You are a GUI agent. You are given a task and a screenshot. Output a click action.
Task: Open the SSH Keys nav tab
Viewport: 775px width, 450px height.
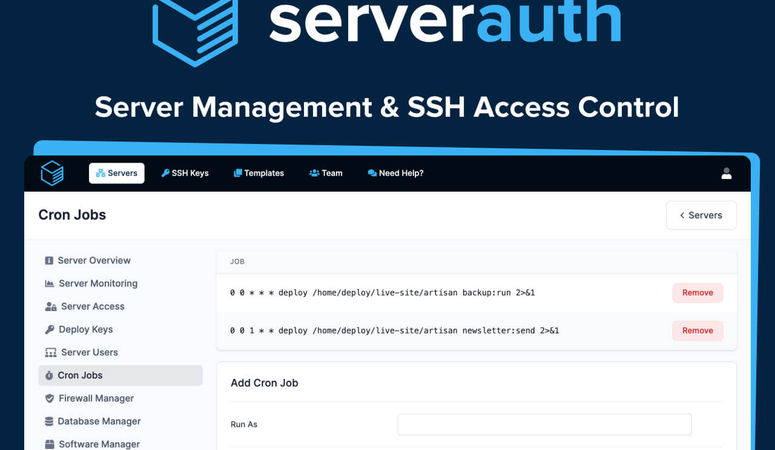click(185, 173)
